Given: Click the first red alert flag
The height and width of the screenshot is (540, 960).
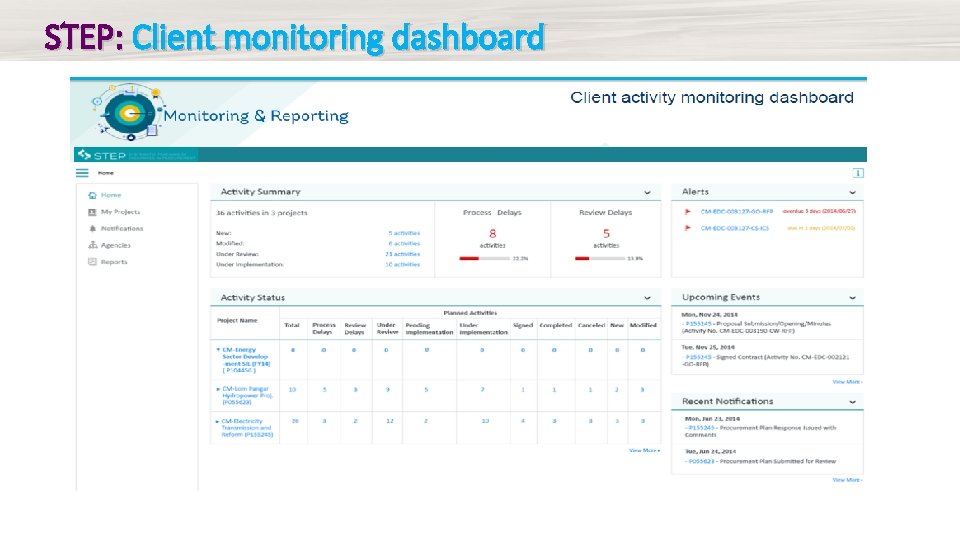Looking at the screenshot, I should coord(687,211).
